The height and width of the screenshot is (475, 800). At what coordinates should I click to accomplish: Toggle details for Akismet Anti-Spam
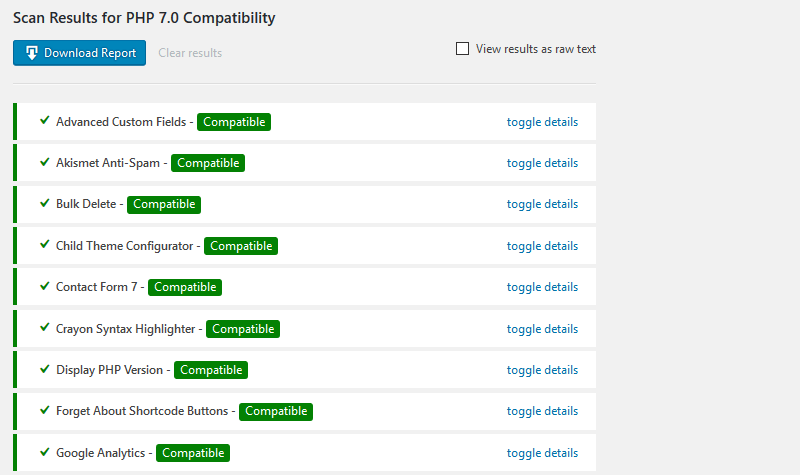tap(542, 163)
